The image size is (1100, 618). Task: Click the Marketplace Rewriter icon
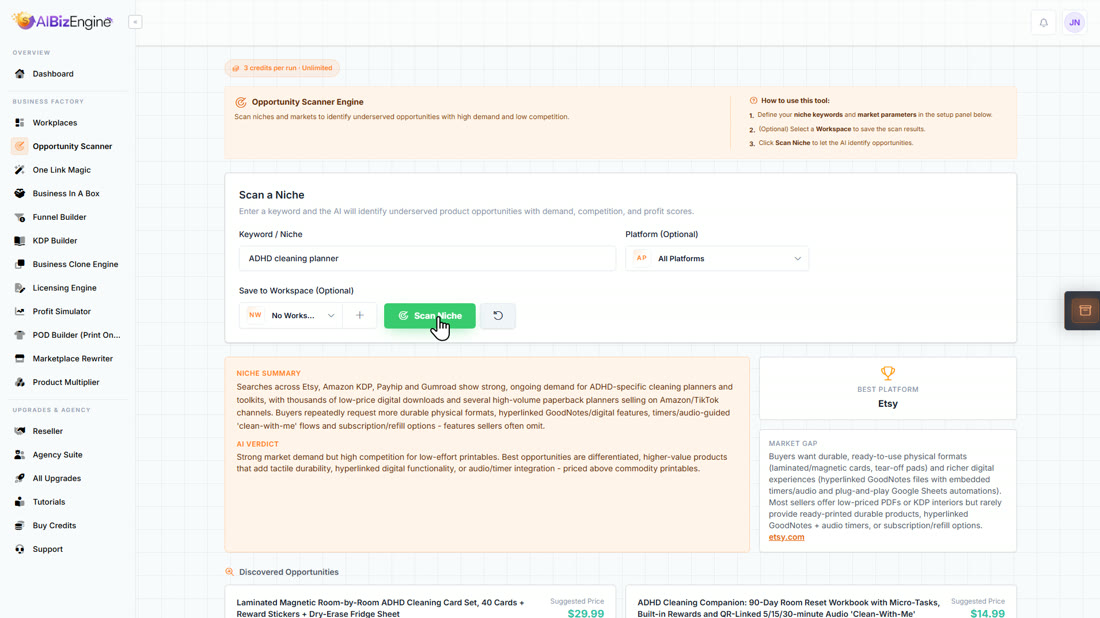pos(20,358)
